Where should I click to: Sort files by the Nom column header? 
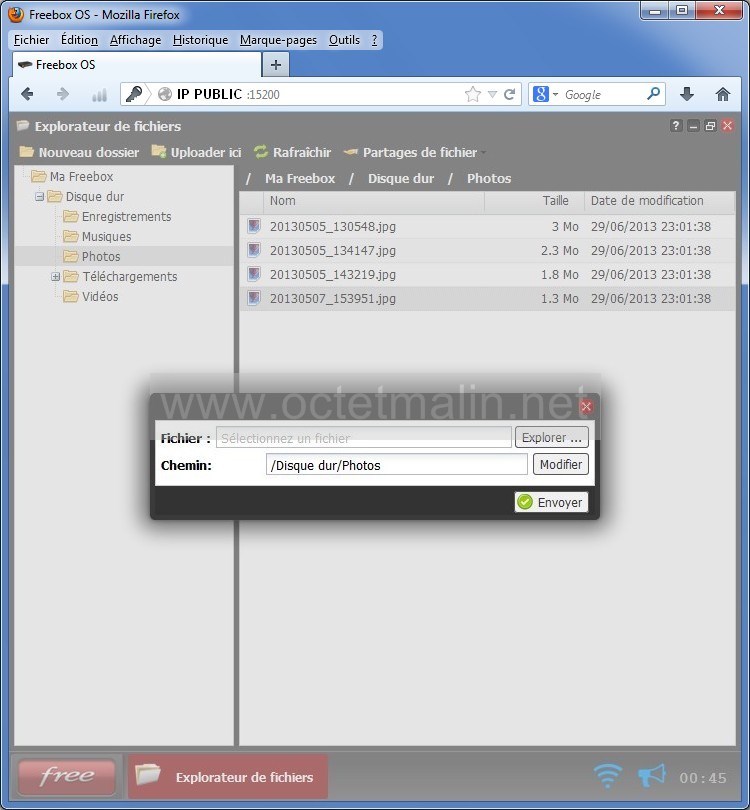[x=373, y=201]
